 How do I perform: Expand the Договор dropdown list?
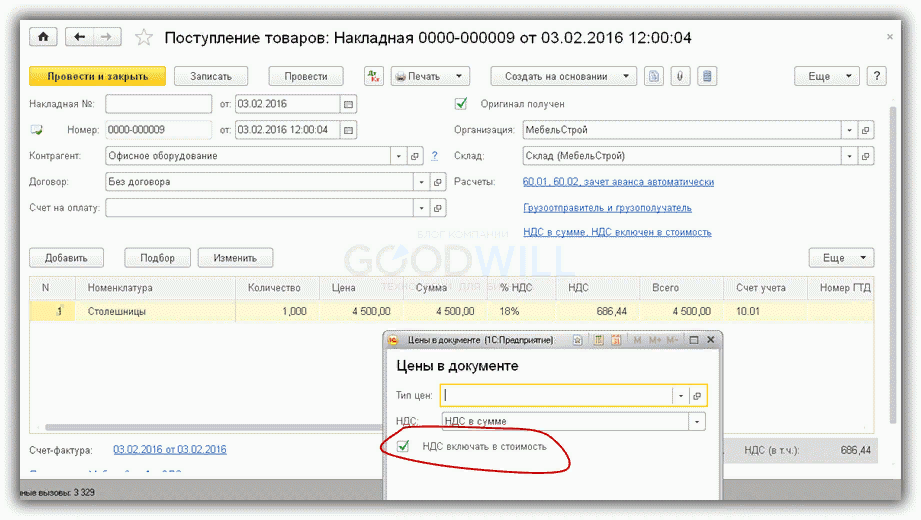(x=421, y=182)
